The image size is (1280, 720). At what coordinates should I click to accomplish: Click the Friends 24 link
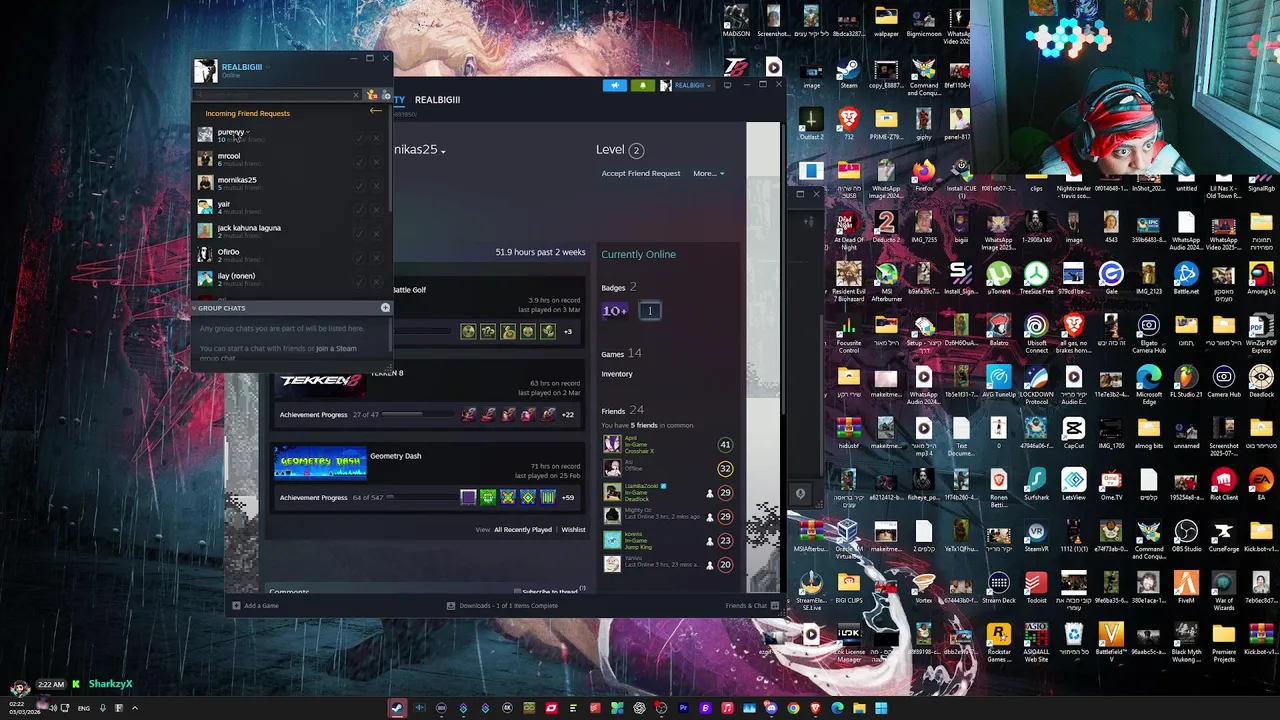[x=622, y=411]
